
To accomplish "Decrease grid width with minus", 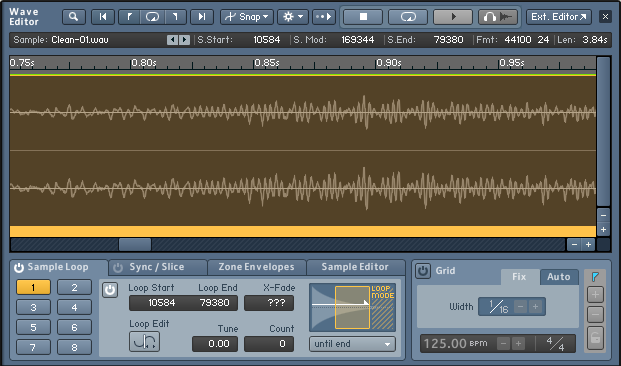I will click(x=520, y=307).
